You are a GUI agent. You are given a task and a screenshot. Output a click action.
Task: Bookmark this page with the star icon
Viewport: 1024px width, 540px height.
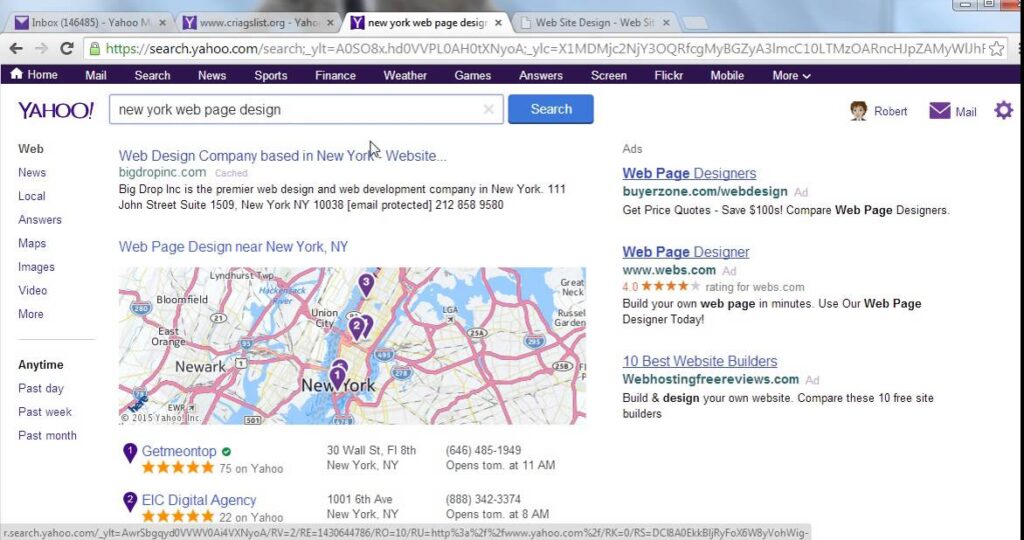[996, 48]
